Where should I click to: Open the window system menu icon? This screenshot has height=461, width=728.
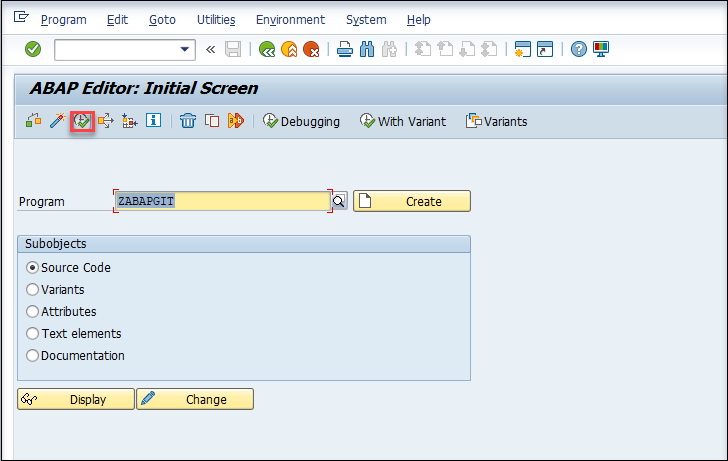[21, 18]
